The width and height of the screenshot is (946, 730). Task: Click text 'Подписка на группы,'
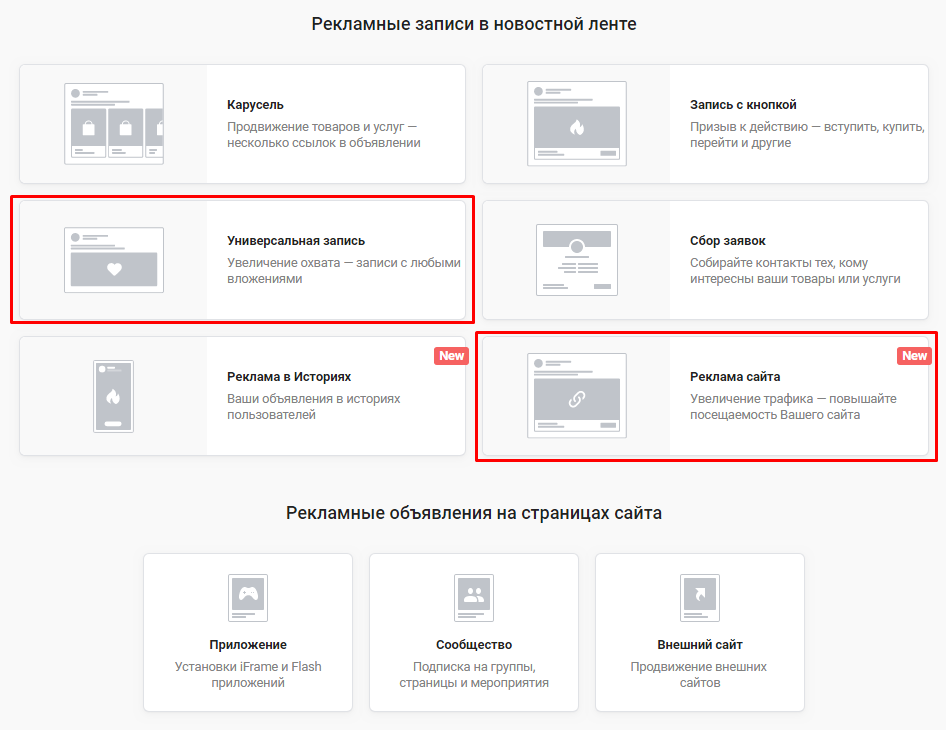474,667
